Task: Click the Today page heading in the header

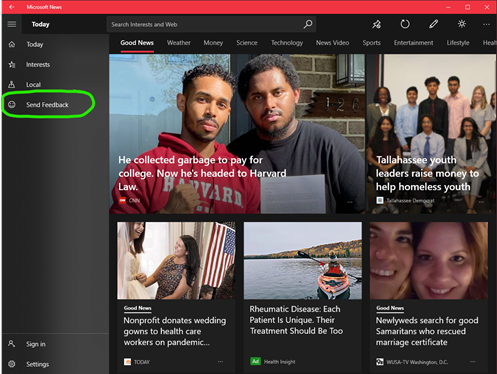Action: pos(40,24)
